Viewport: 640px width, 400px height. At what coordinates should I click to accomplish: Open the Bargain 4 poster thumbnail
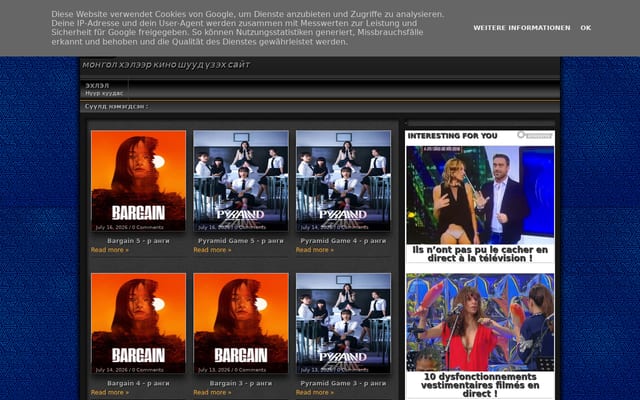click(138, 323)
